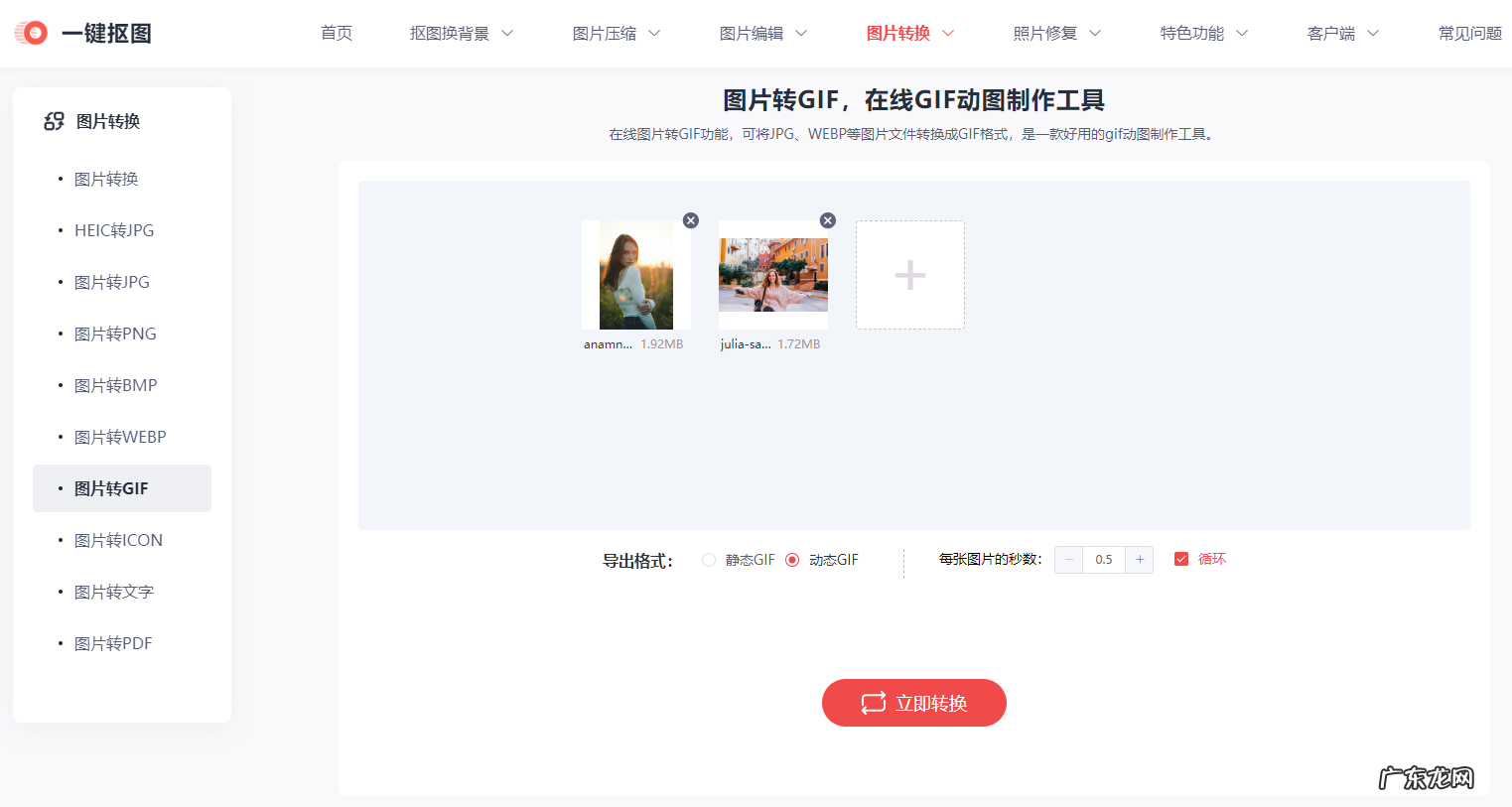Click the plus icon to increase seconds
This screenshot has width=1512, height=807.
pyautogui.click(x=1140, y=559)
